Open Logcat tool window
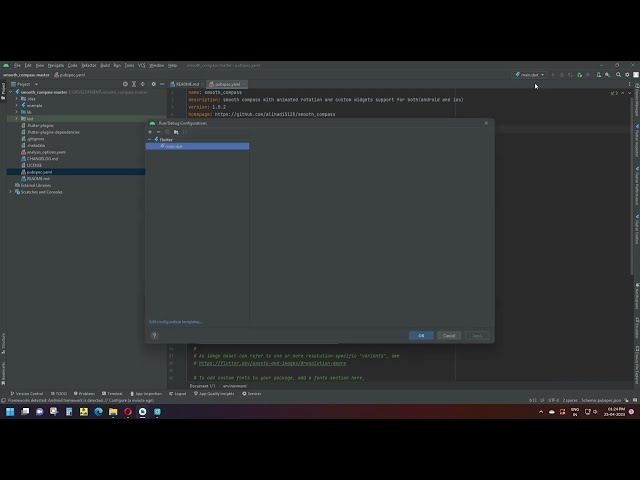Viewport: 640px width, 480px height. [x=178, y=394]
